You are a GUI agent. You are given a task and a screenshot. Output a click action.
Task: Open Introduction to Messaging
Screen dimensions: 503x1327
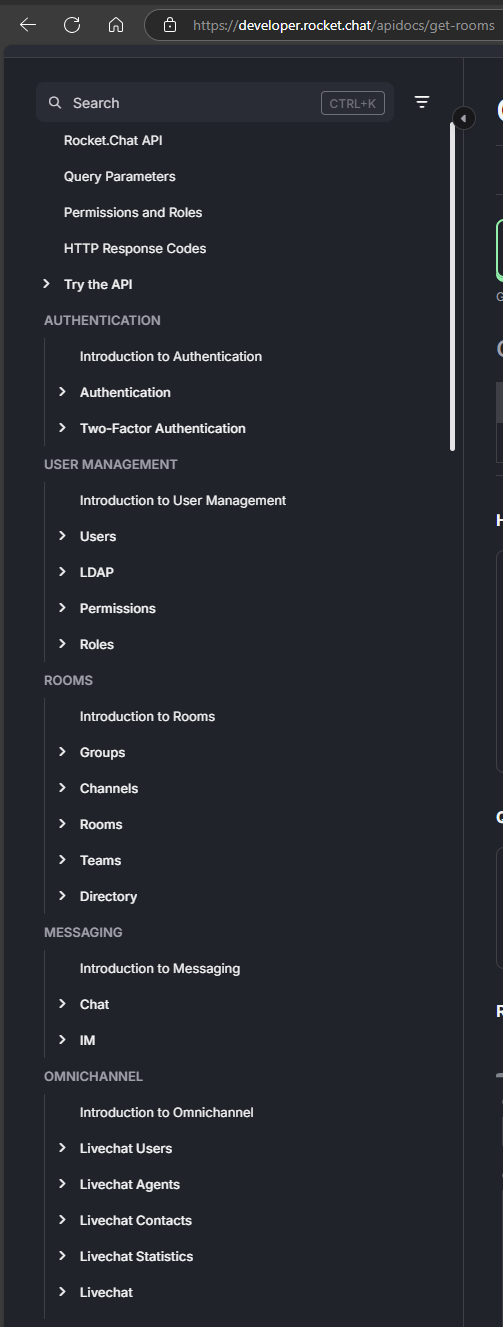[x=160, y=968]
